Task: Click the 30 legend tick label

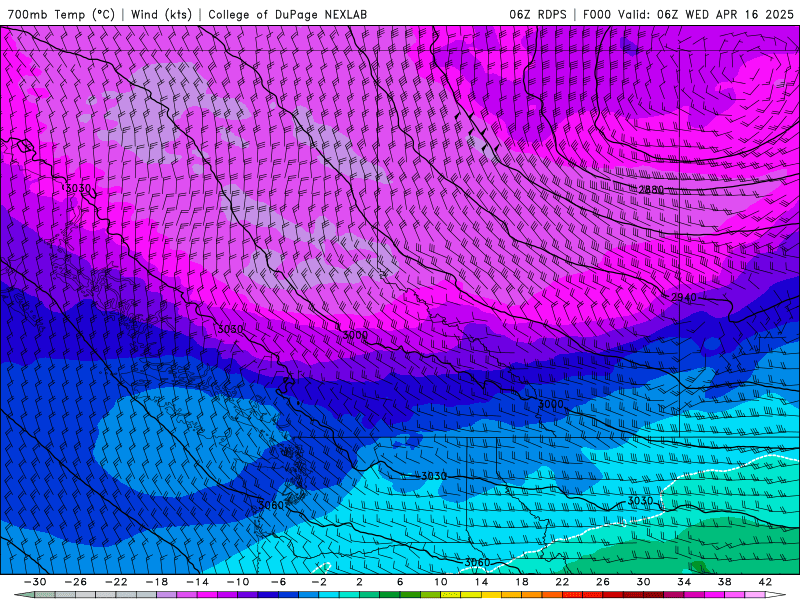Action: coord(643,582)
